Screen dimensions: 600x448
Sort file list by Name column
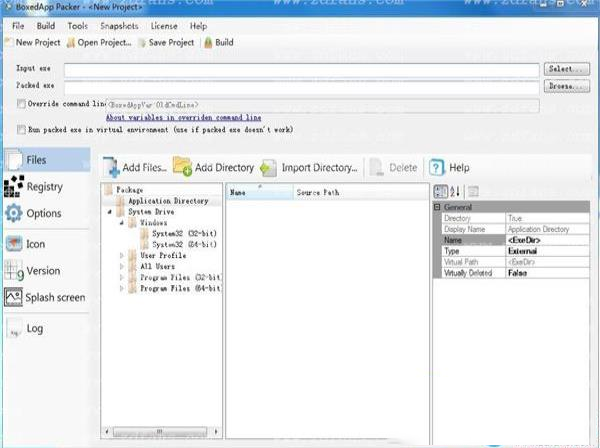(259, 192)
